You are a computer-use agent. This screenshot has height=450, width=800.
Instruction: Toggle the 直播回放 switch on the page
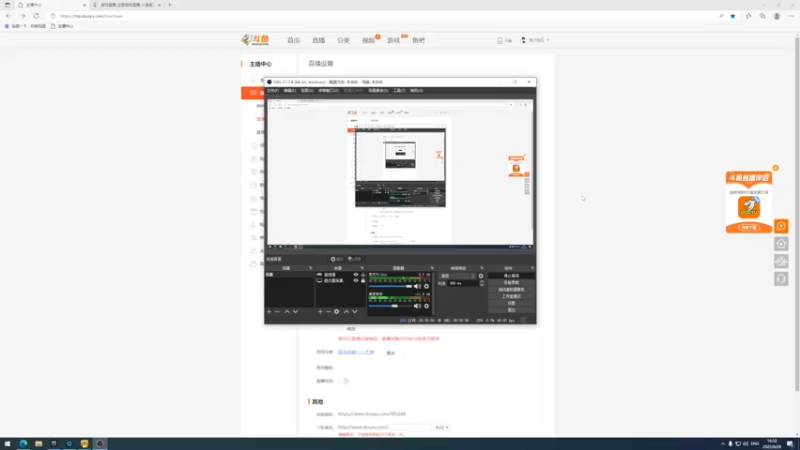point(343,381)
